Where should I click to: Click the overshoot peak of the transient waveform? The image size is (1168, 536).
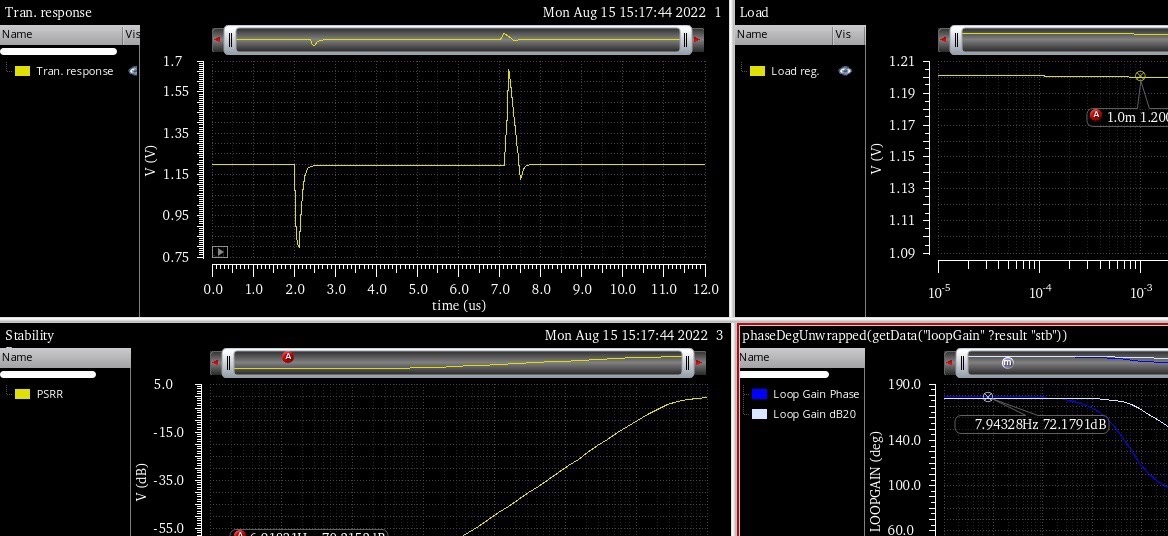(510, 73)
